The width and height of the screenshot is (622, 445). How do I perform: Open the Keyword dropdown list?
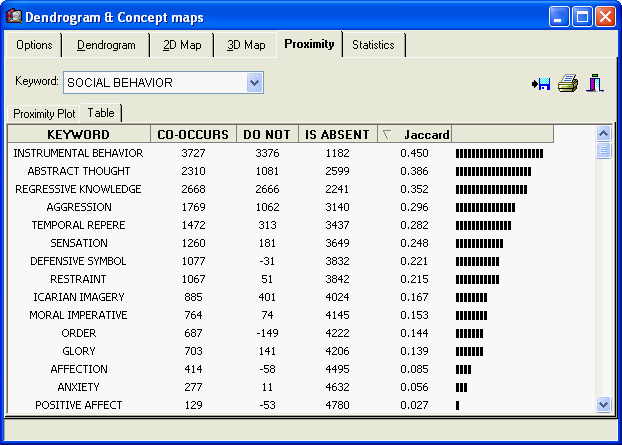(254, 82)
